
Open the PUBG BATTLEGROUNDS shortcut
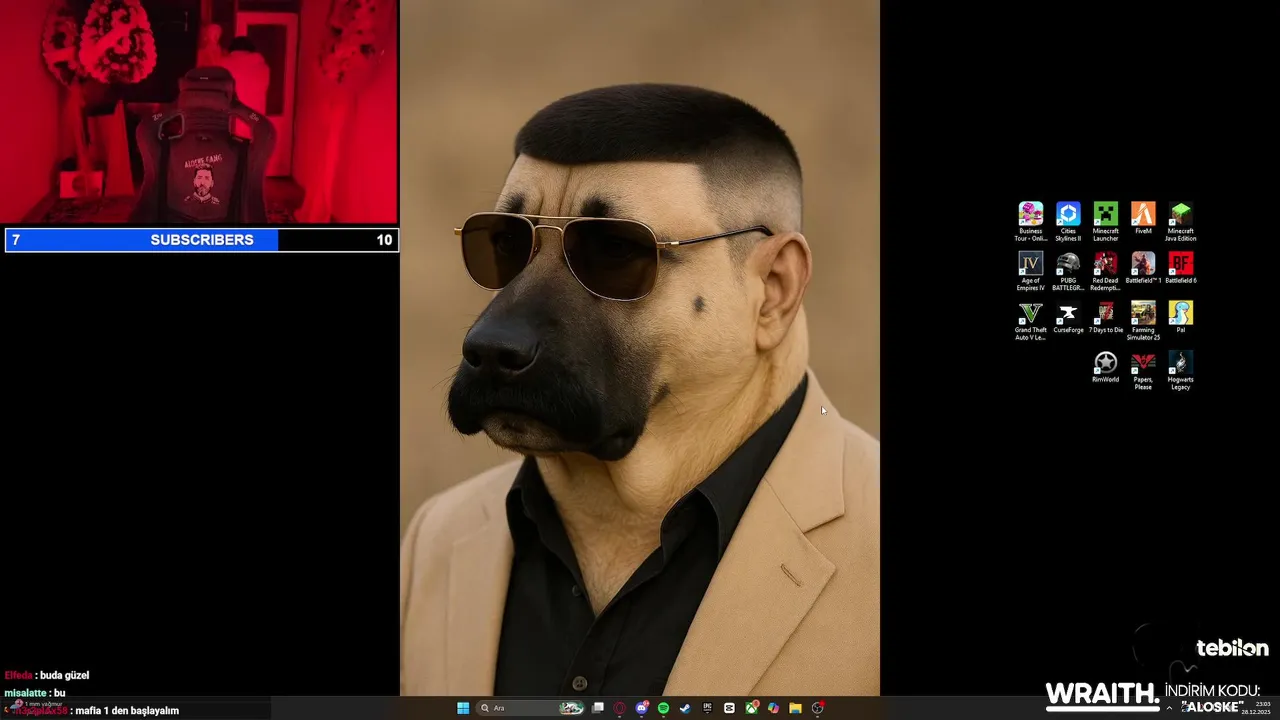point(1068,270)
